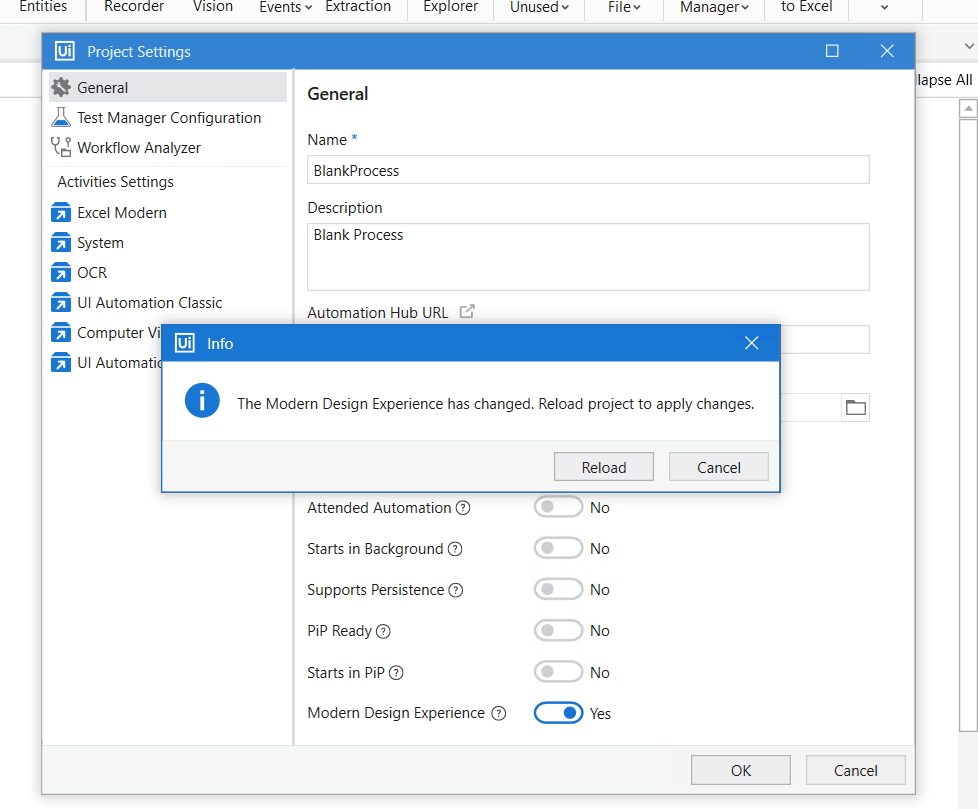Open System activities settings
This screenshot has height=809, width=978.
pos(168,243)
